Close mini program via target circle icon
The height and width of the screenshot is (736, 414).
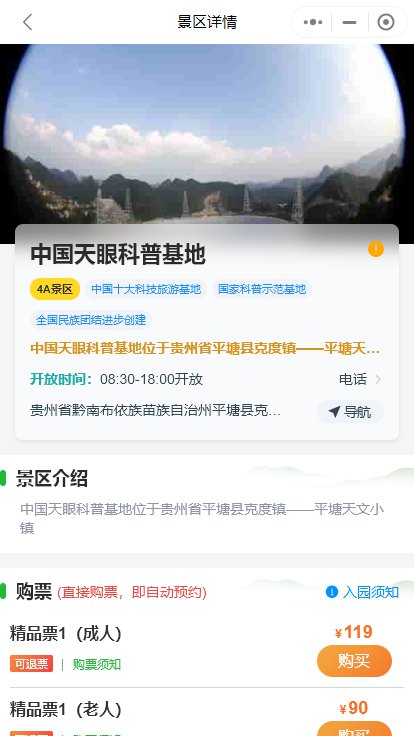pyautogui.click(x=386, y=22)
